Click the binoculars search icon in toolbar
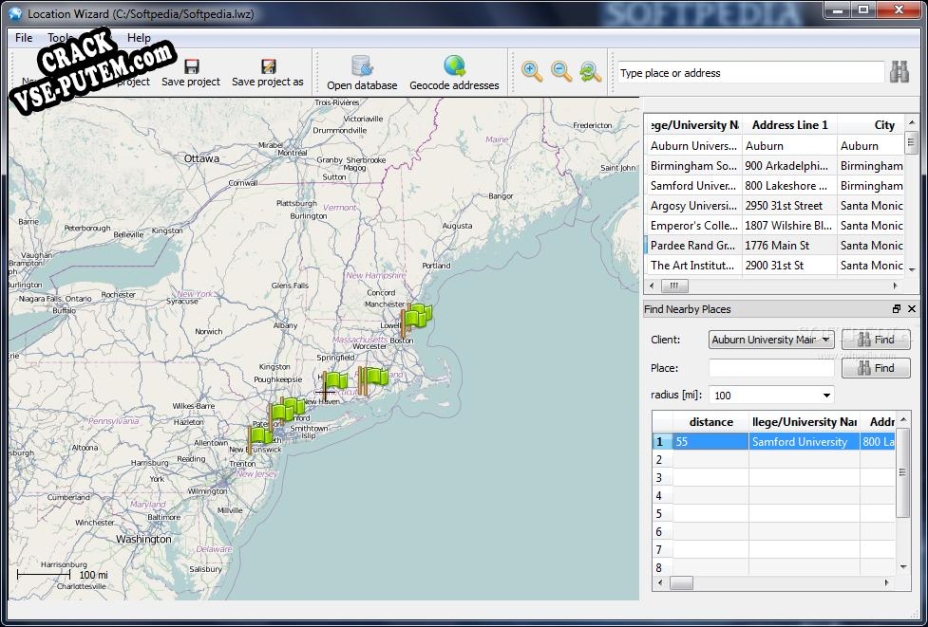Screen dimensions: 928x627 [x=899, y=72]
